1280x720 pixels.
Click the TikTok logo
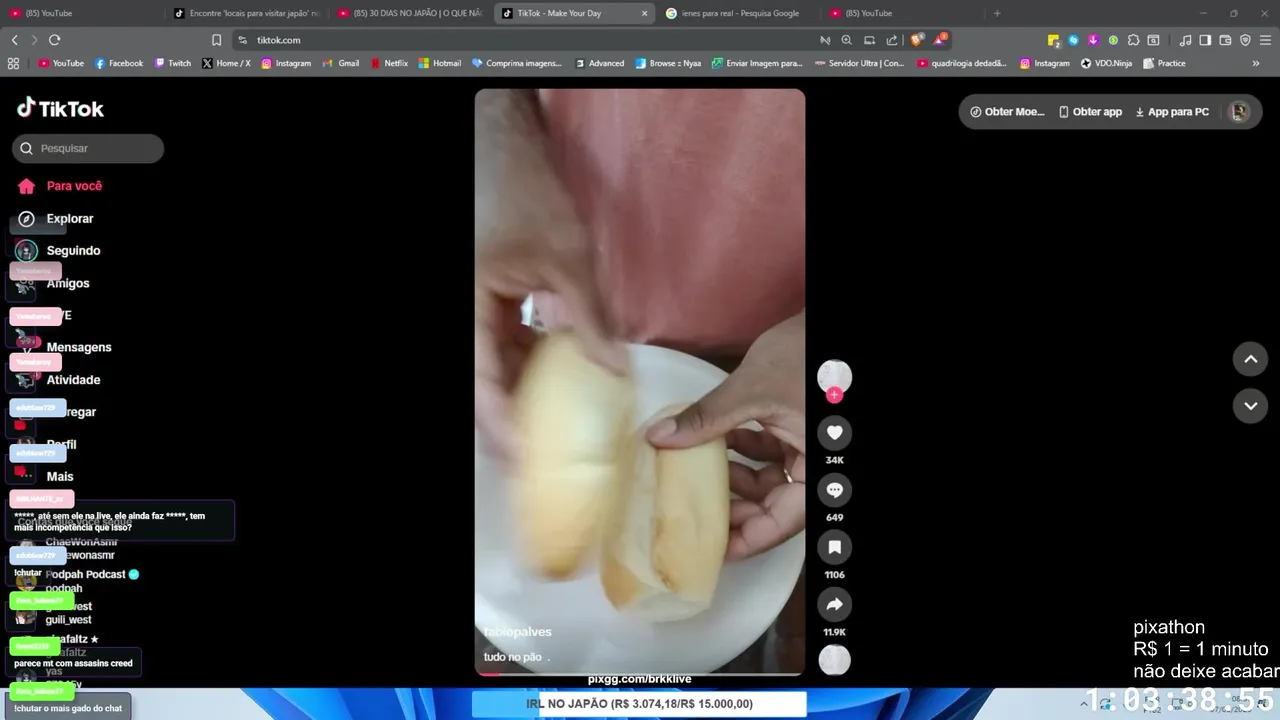pos(60,108)
